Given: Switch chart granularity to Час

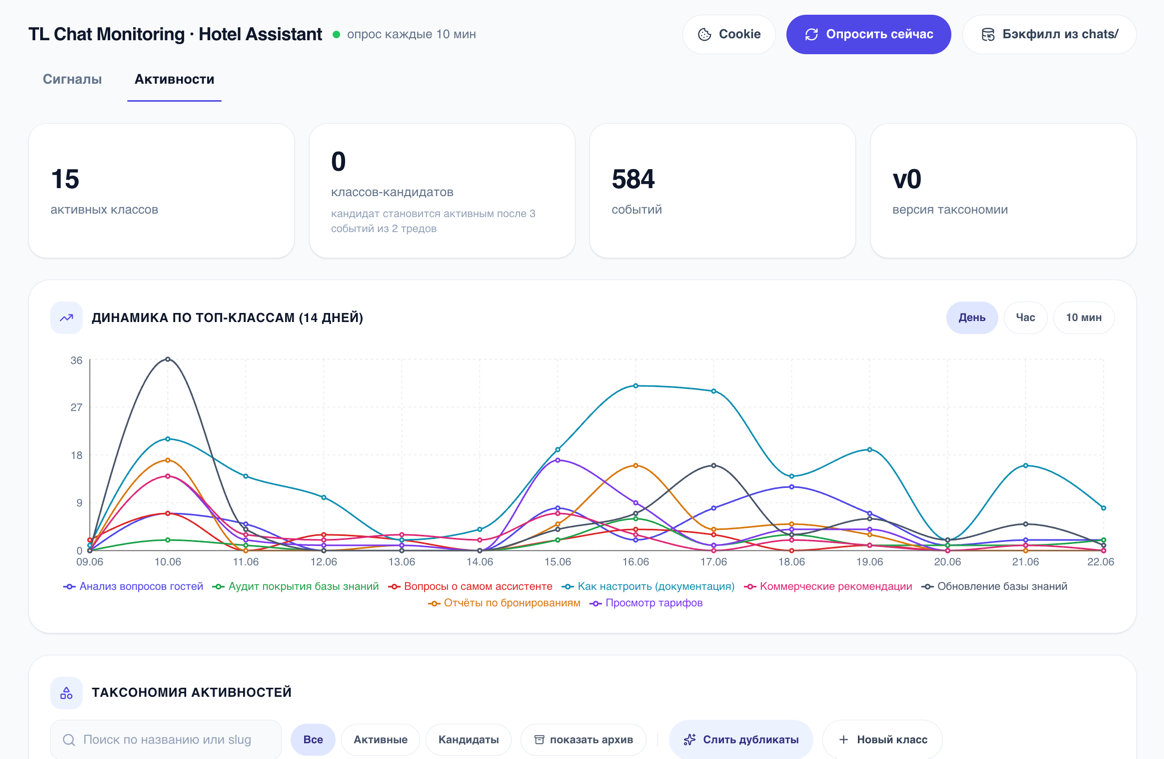Looking at the screenshot, I should pos(1025,318).
